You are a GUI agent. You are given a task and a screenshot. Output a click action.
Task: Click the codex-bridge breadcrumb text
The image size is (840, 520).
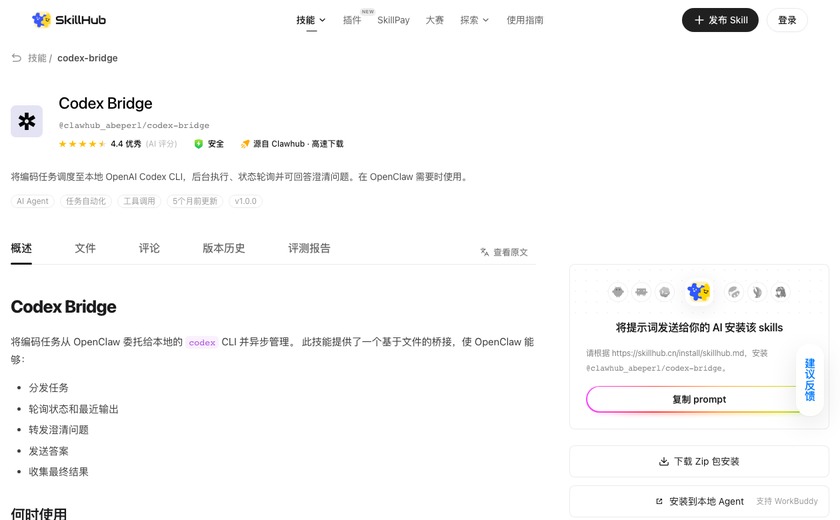pos(87,58)
